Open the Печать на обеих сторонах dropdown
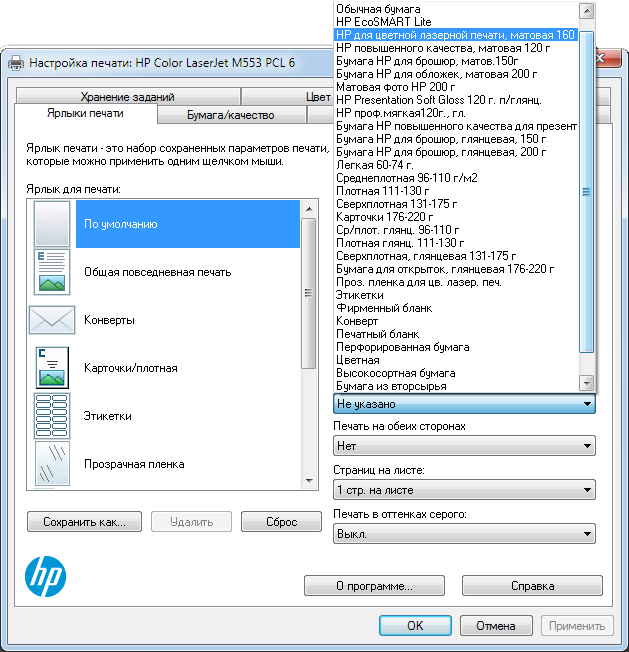This screenshot has width=629, height=652. point(464,446)
